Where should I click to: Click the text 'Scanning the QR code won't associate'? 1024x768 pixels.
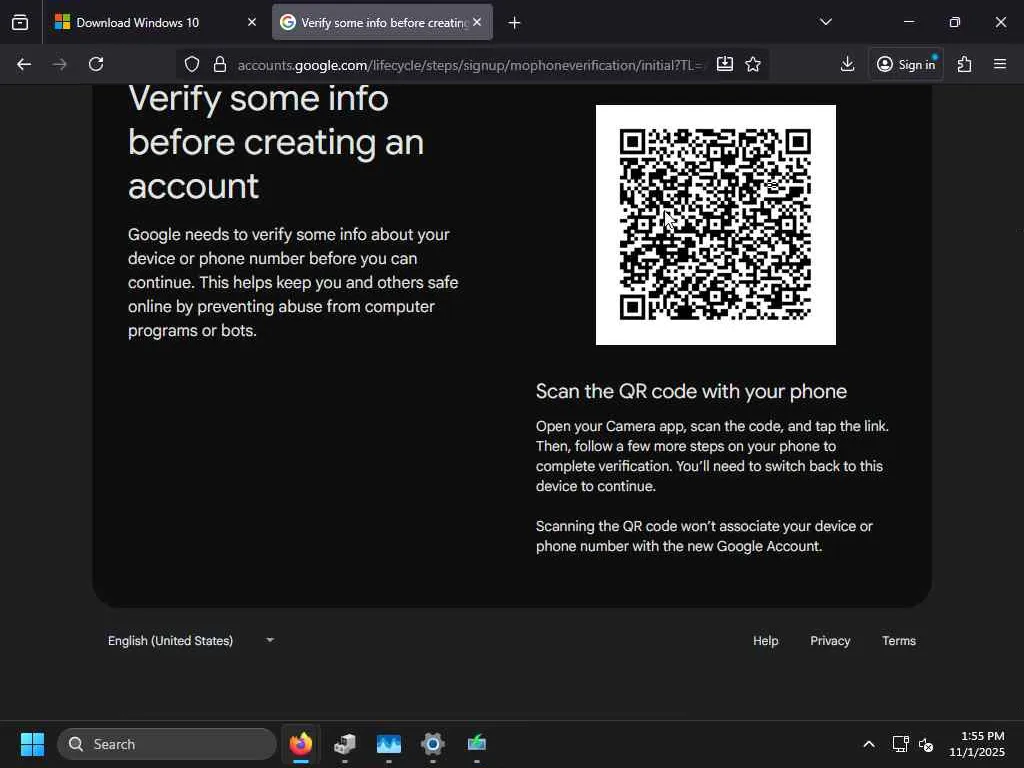coord(704,536)
